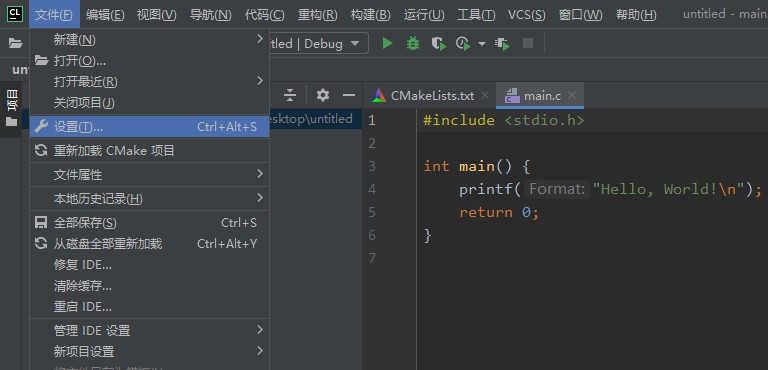Click the attach to process icon
Screen dimensions: 768x370
(503, 44)
